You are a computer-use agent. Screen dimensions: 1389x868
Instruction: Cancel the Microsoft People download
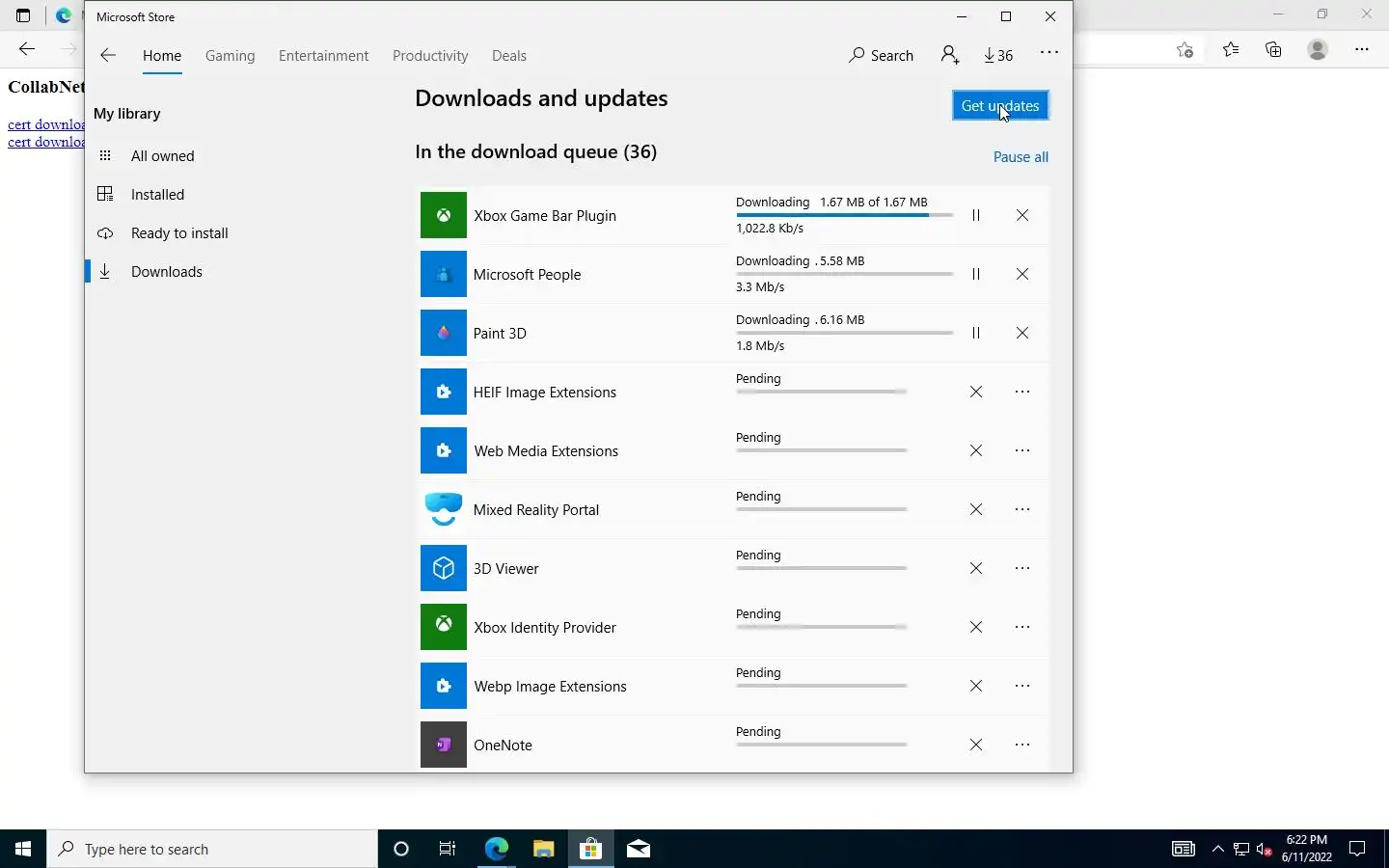[1022, 275]
